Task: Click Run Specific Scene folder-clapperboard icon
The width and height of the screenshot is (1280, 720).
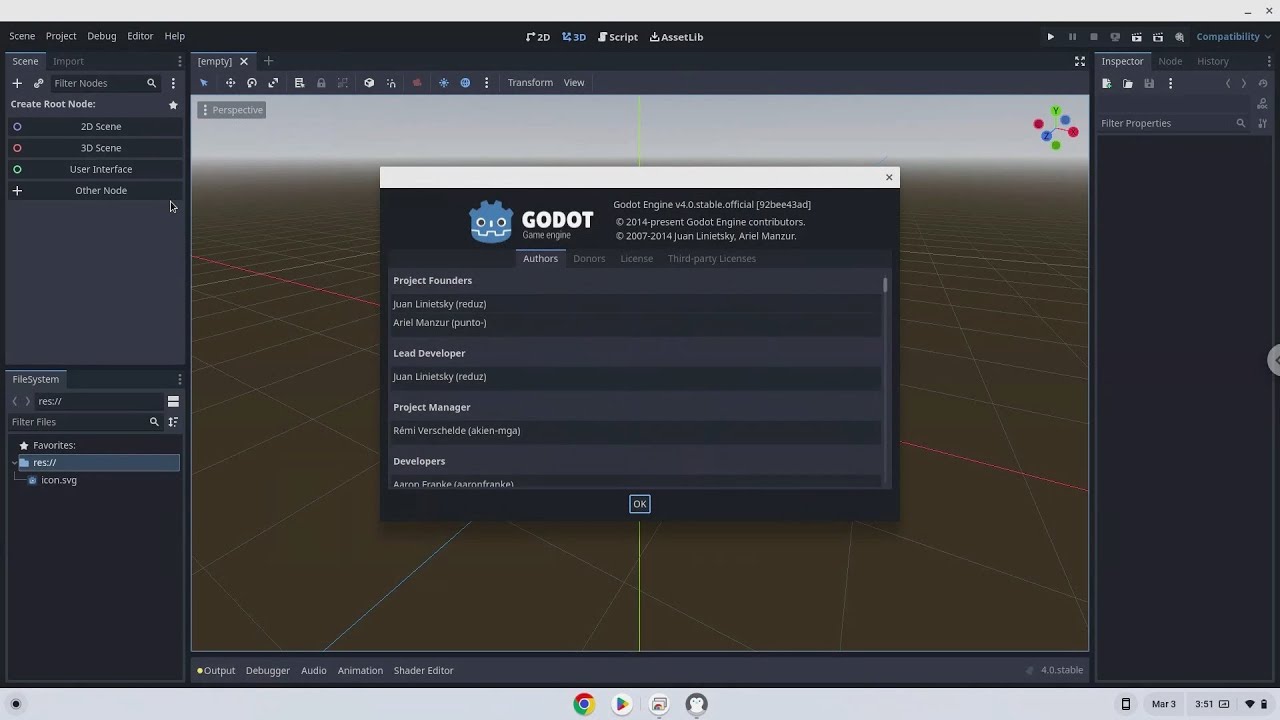Action: click(x=1158, y=37)
